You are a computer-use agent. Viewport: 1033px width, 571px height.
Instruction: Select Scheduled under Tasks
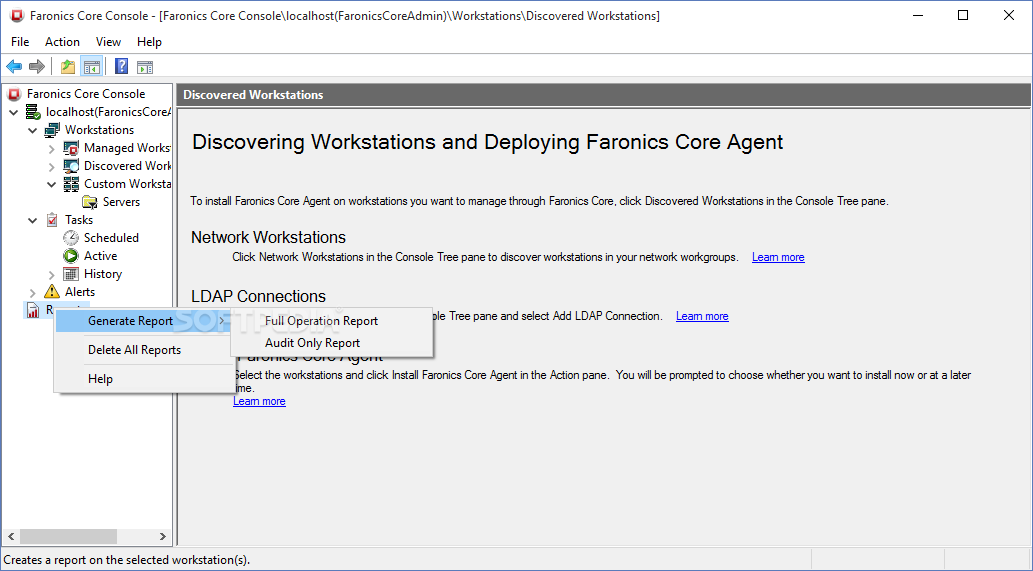coord(111,238)
